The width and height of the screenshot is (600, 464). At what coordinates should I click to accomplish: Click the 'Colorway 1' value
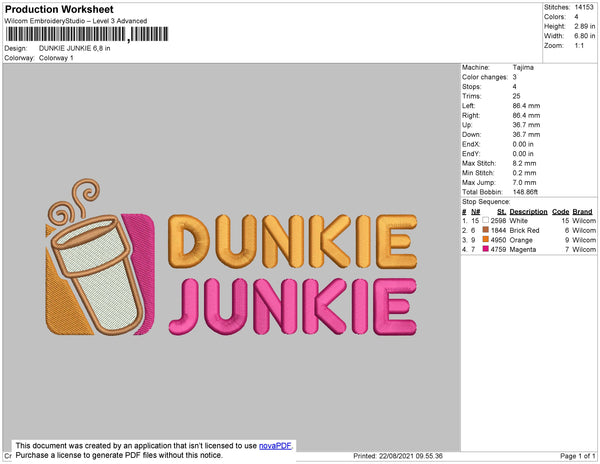pyautogui.click(x=56, y=58)
